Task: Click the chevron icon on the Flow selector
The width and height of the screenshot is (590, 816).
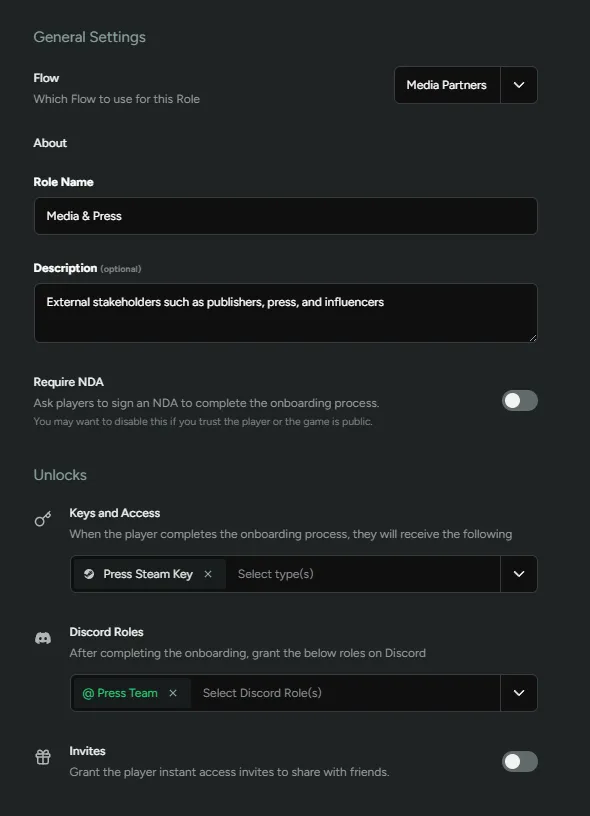Action: tap(519, 85)
